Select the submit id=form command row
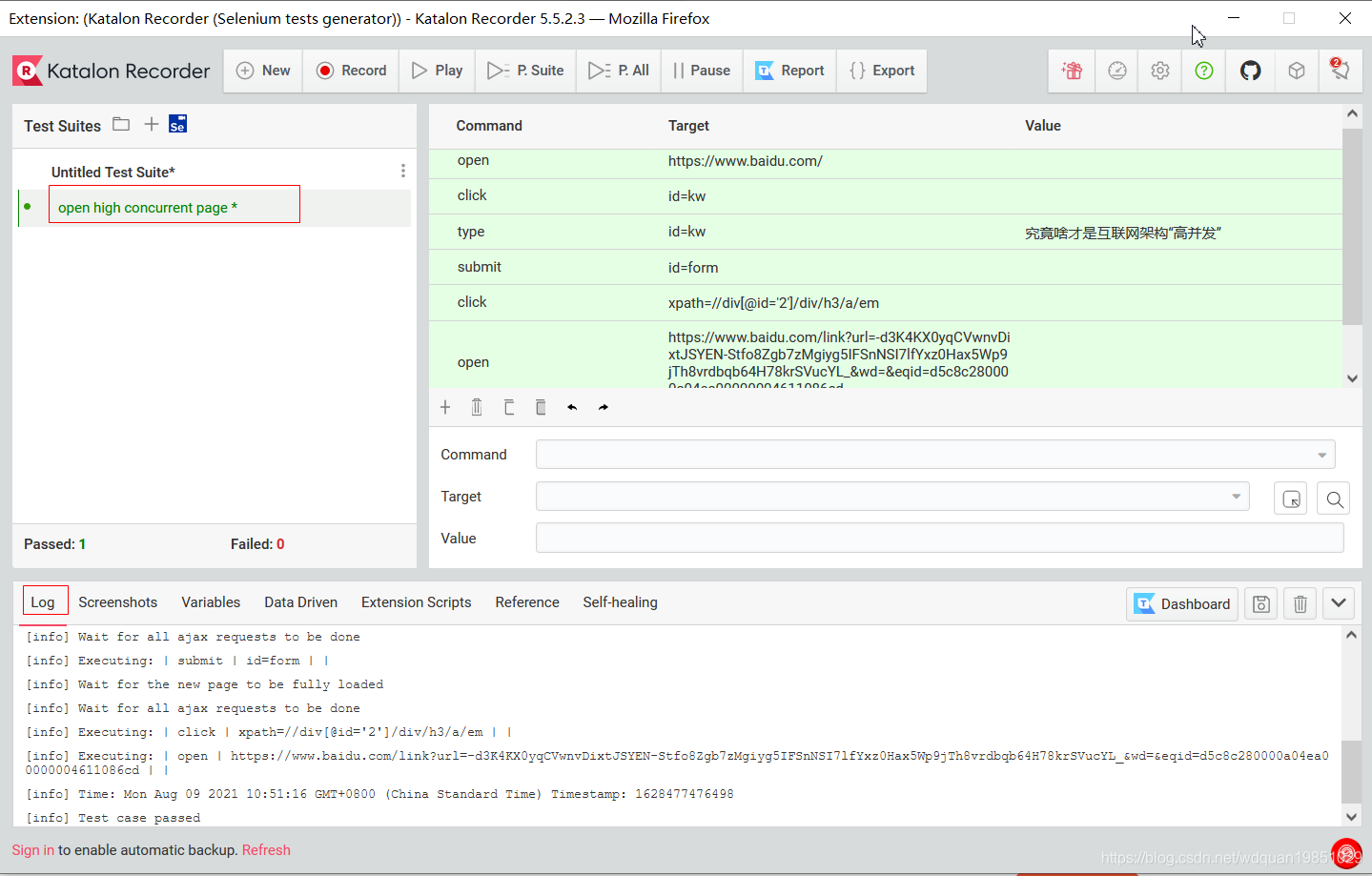Viewport: 1372px width, 876px height. tap(885, 267)
